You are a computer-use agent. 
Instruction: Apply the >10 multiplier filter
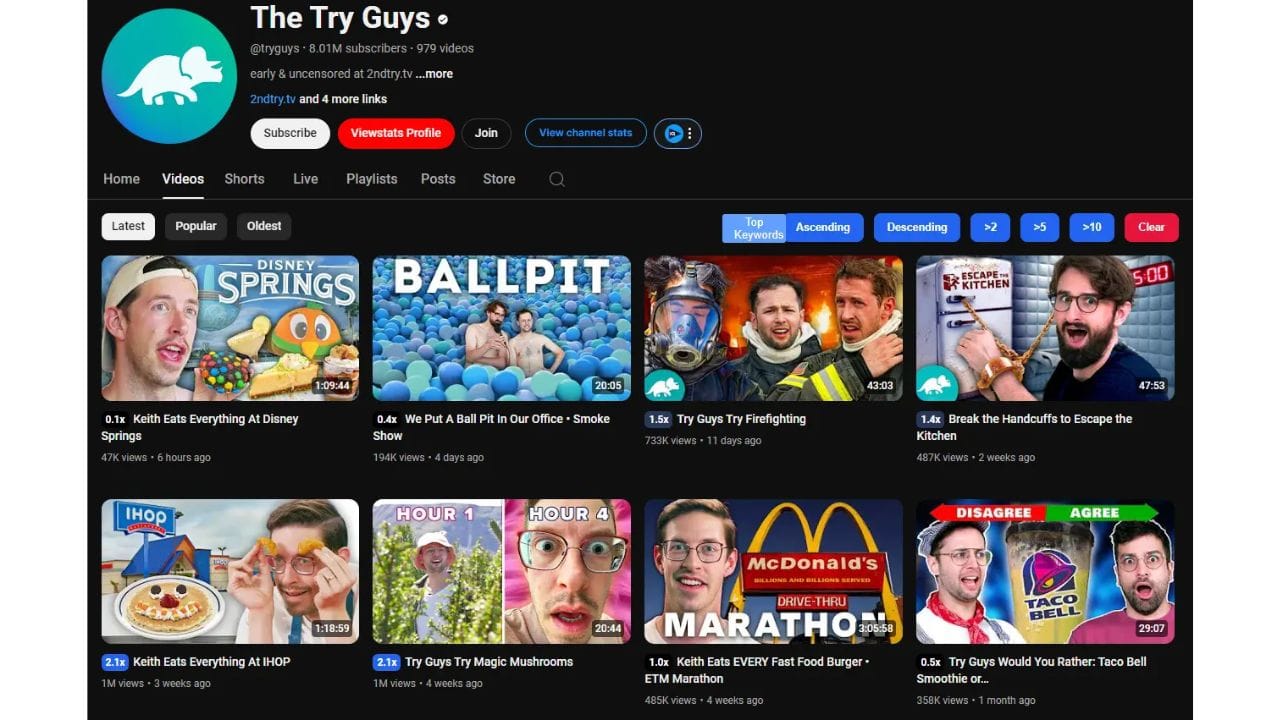(x=1092, y=227)
